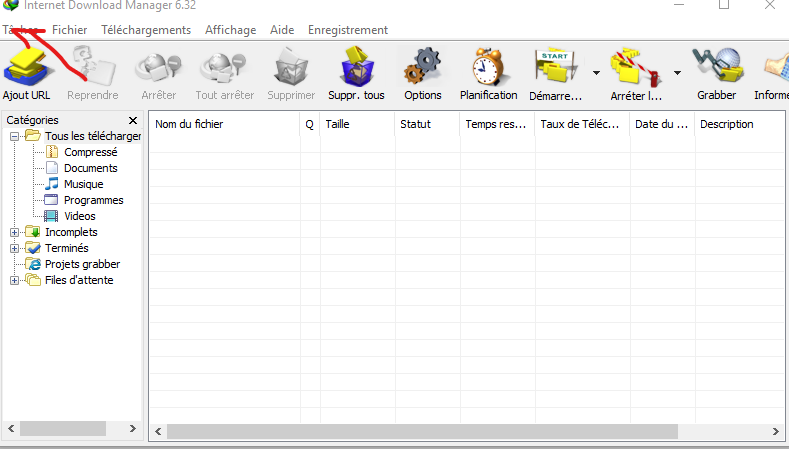Click the Programmes window icon
789x449 pixels.
point(51,200)
